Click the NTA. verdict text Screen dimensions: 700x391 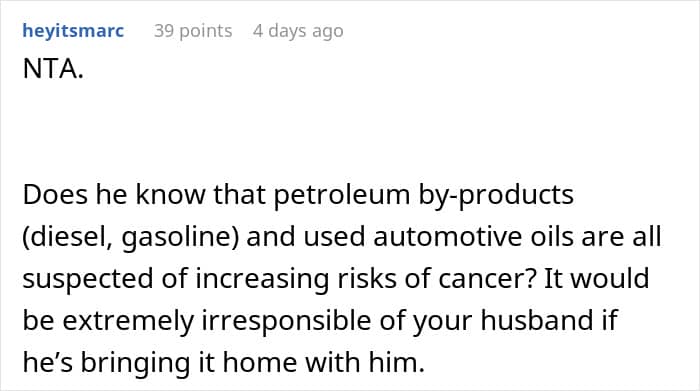(x=53, y=69)
